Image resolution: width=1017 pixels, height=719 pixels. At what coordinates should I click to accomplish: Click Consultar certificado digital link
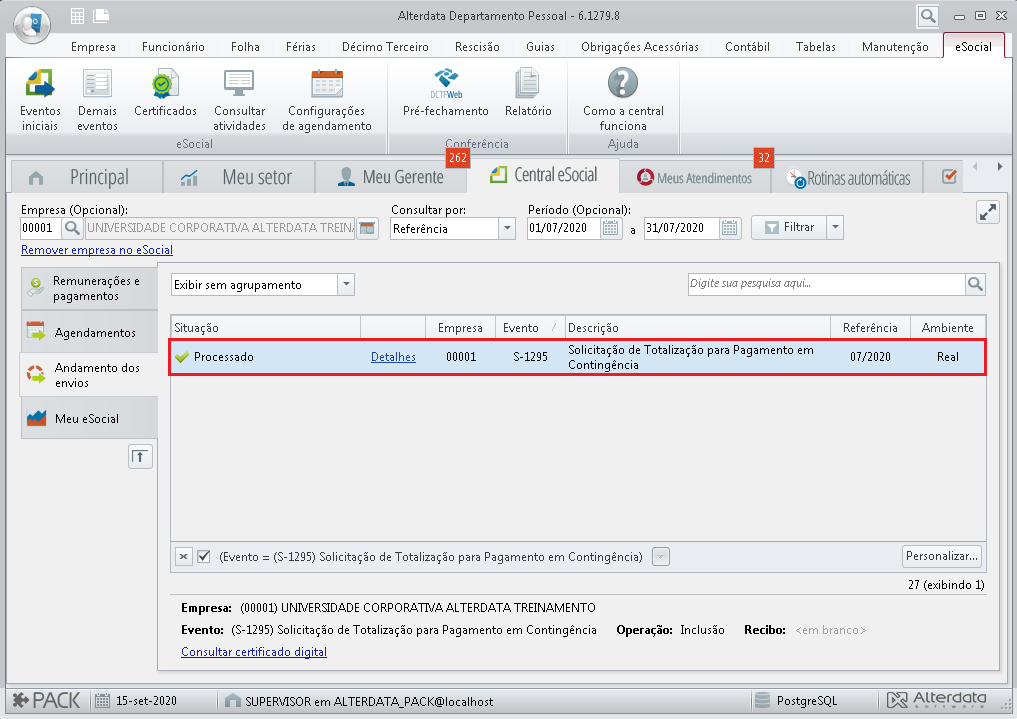click(254, 652)
